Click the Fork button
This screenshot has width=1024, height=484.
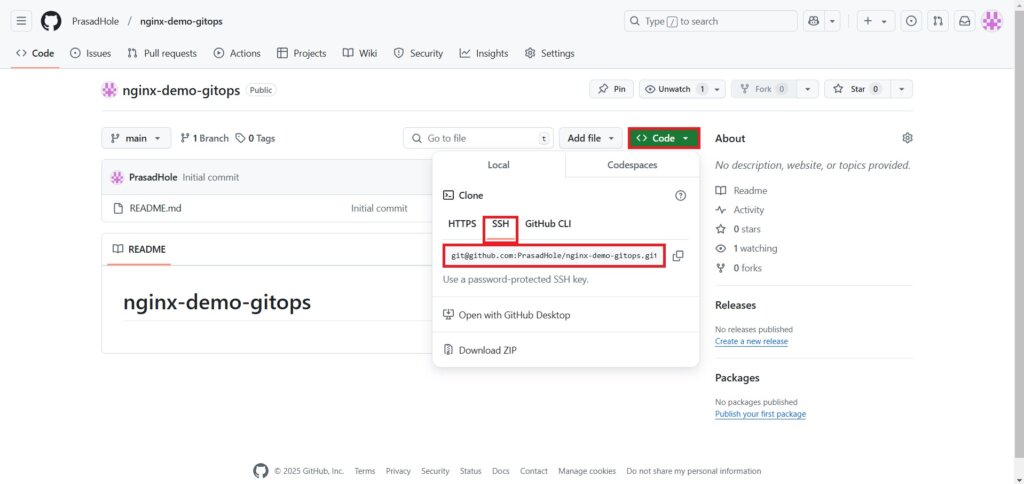[x=763, y=89]
